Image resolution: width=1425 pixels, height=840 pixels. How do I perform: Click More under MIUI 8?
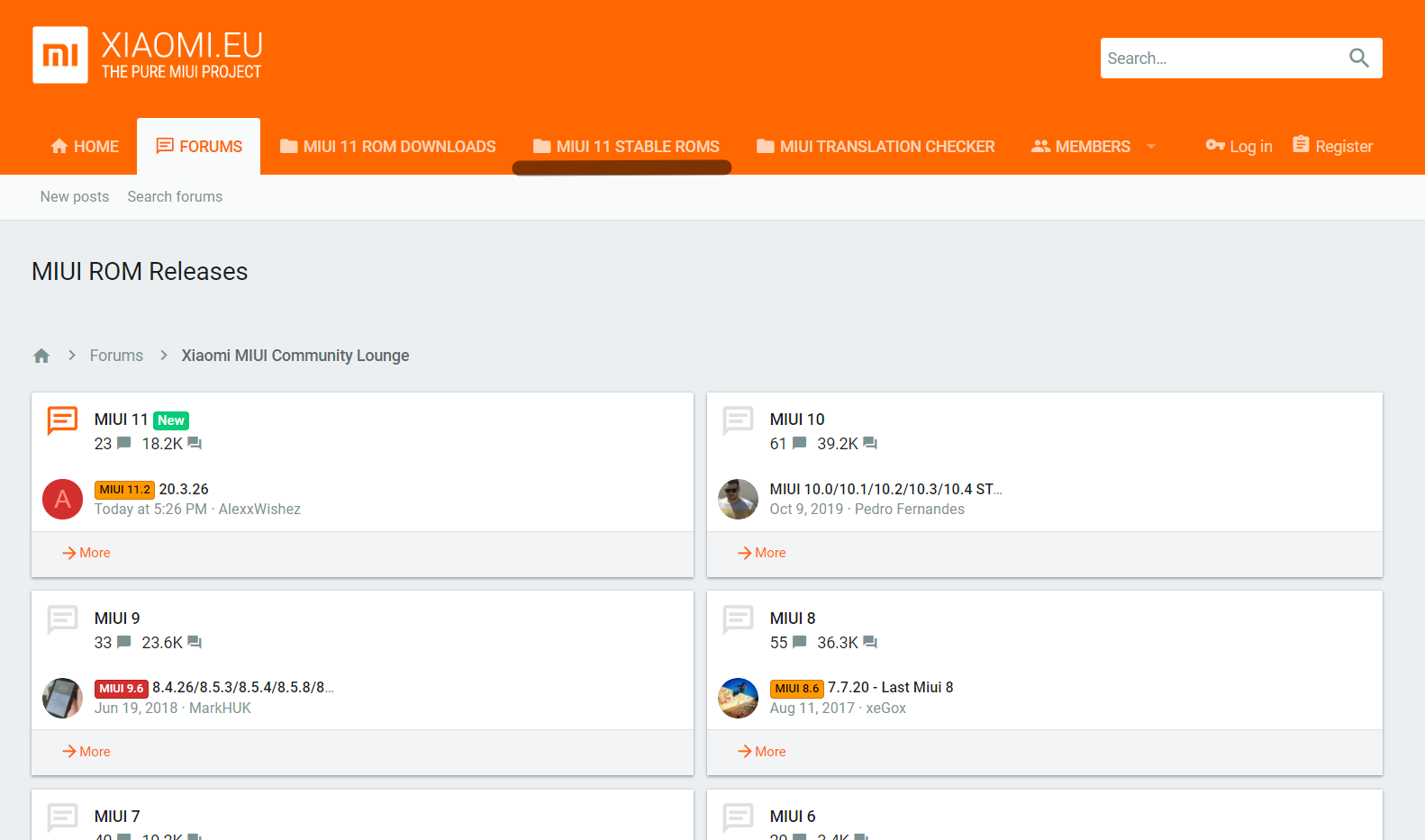click(x=762, y=752)
